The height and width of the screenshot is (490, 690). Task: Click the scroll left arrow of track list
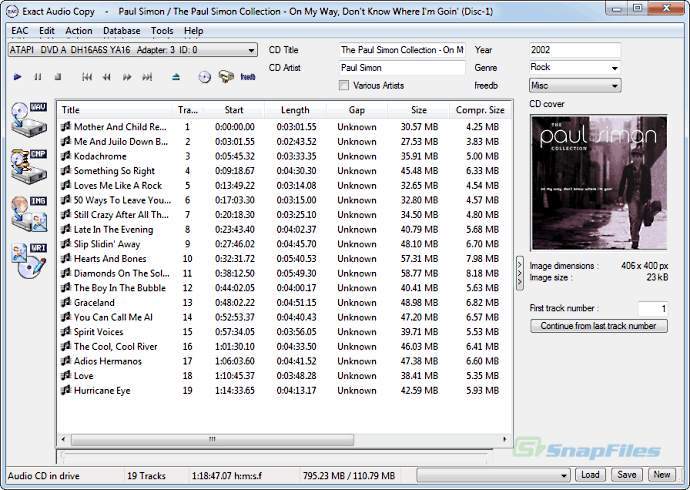tap(63, 439)
